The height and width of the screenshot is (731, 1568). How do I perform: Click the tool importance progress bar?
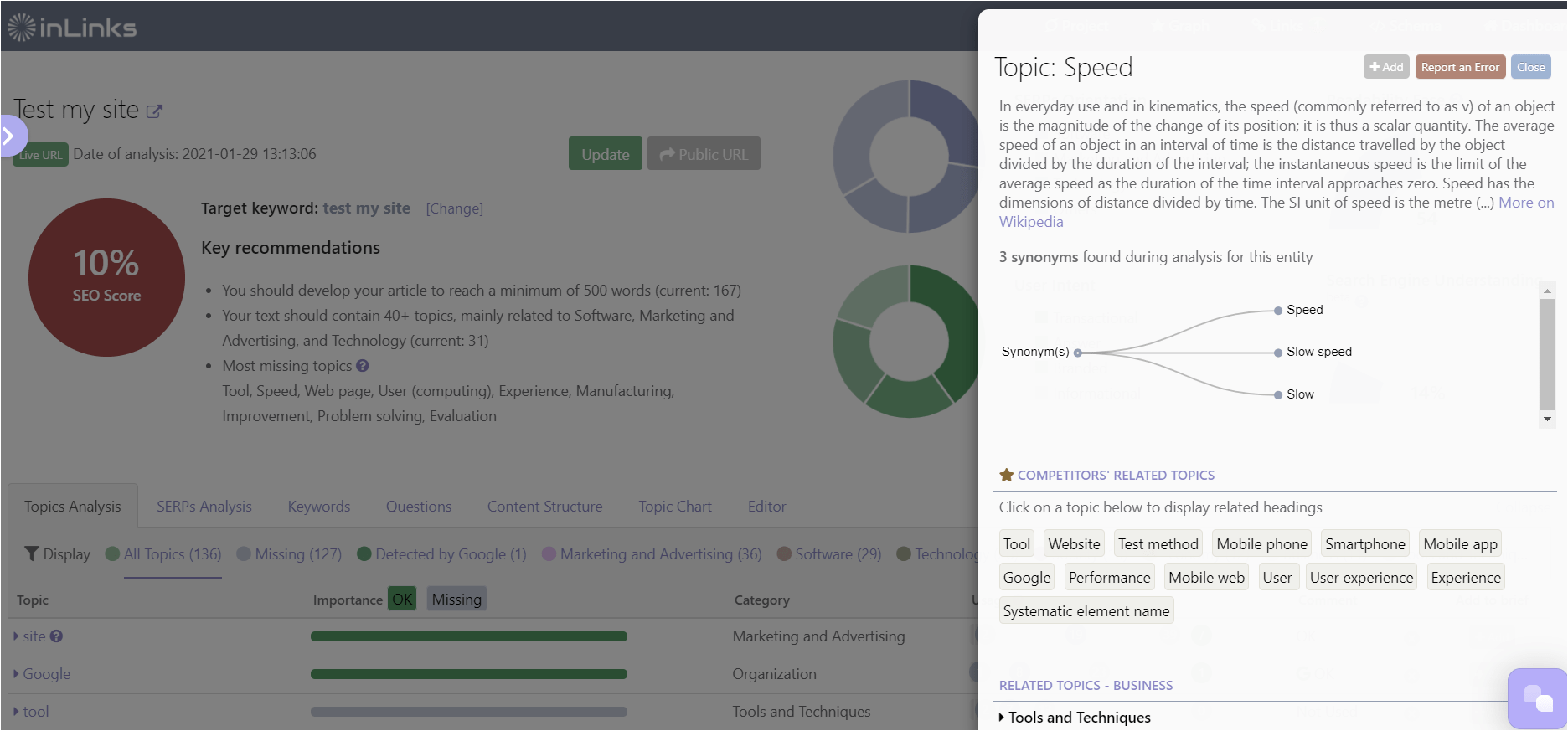pos(469,712)
